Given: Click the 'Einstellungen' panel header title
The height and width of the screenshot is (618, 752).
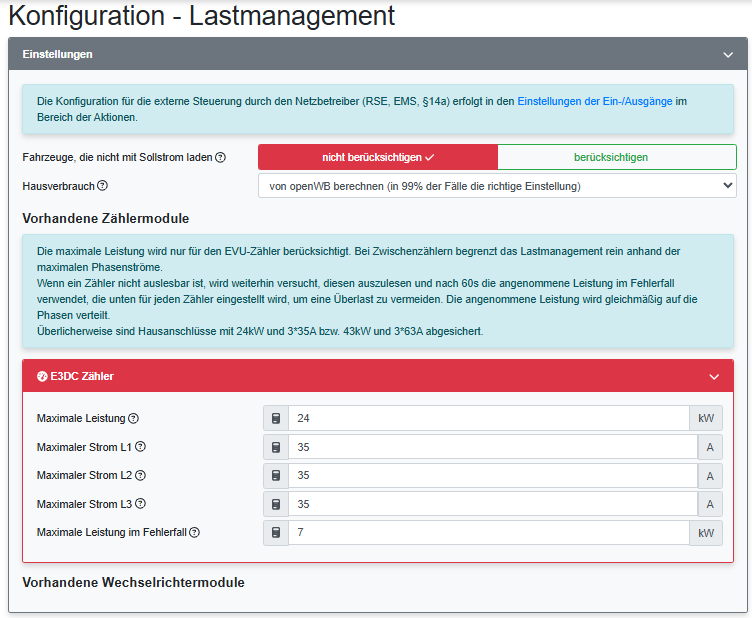Looking at the screenshot, I should [58, 54].
